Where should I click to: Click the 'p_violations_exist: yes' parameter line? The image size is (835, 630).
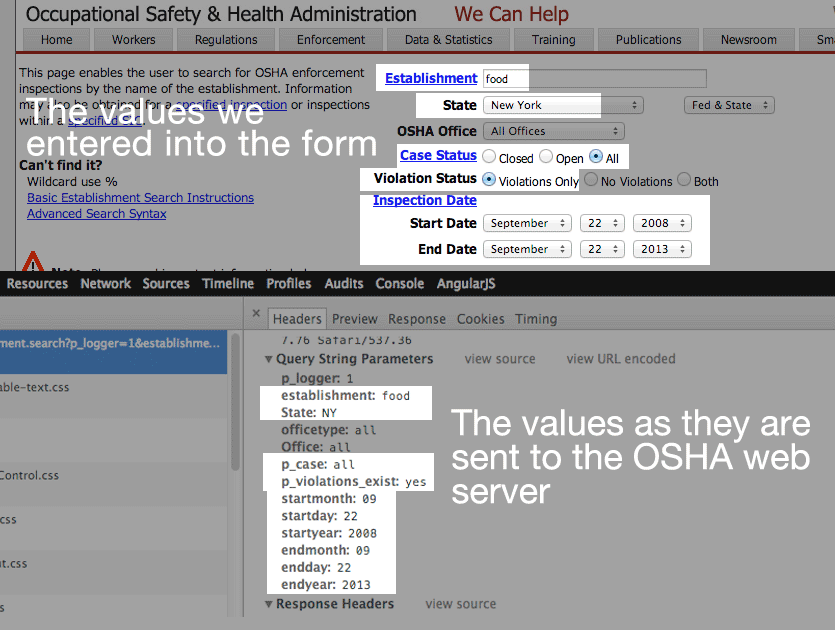(354, 481)
